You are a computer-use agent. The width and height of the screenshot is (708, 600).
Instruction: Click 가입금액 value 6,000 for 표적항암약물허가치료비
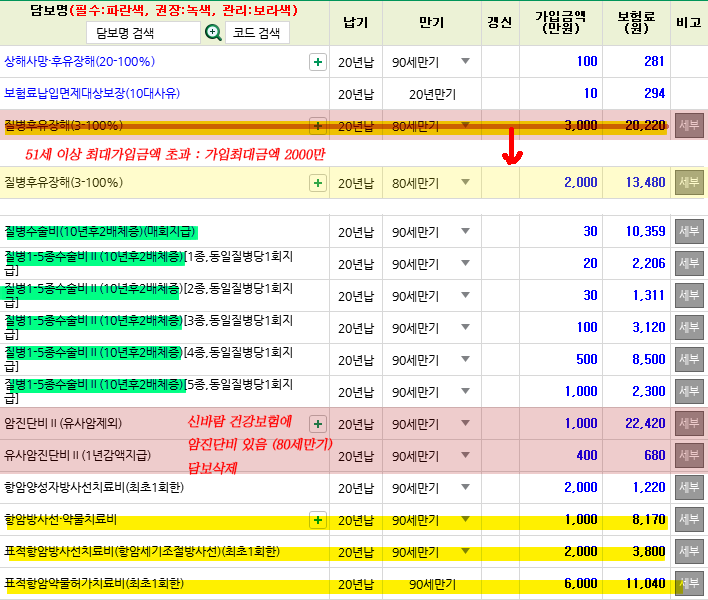pyautogui.click(x=581, y=584)
